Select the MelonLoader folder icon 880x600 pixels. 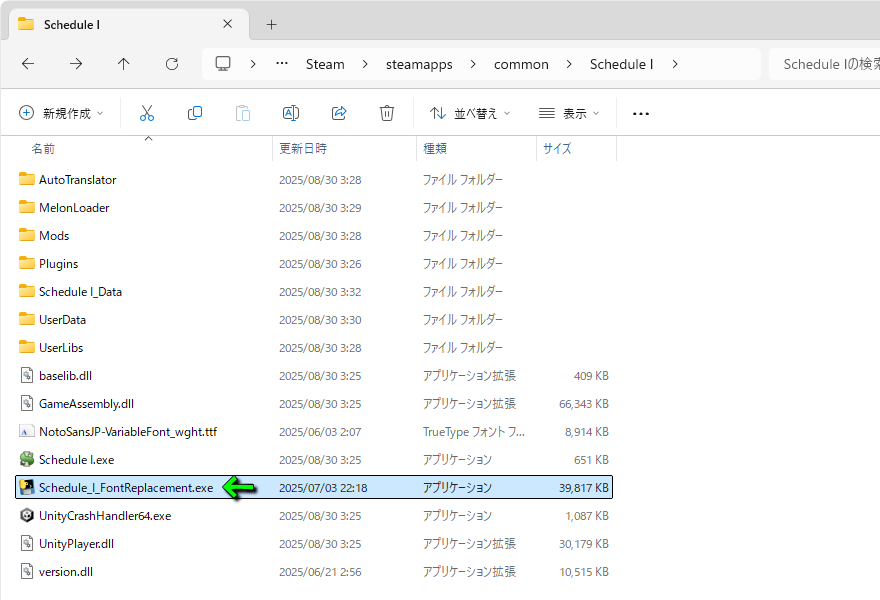pyautogui.click(x=26, y=207)
